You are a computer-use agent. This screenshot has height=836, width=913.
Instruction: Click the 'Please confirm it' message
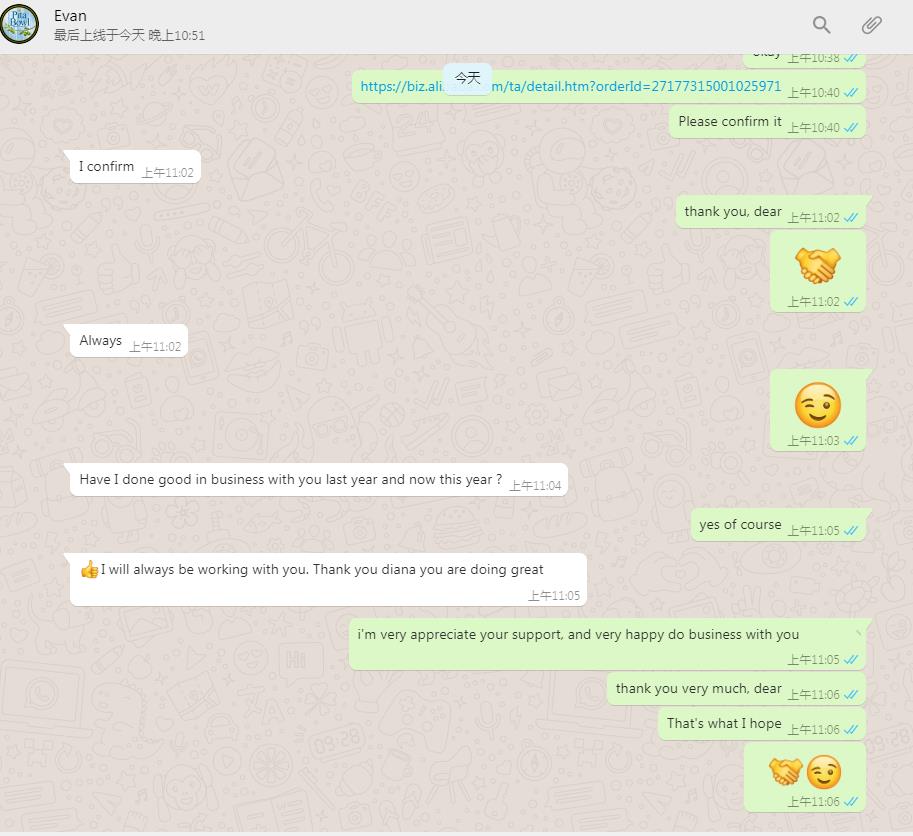click(x=767, y=122)
